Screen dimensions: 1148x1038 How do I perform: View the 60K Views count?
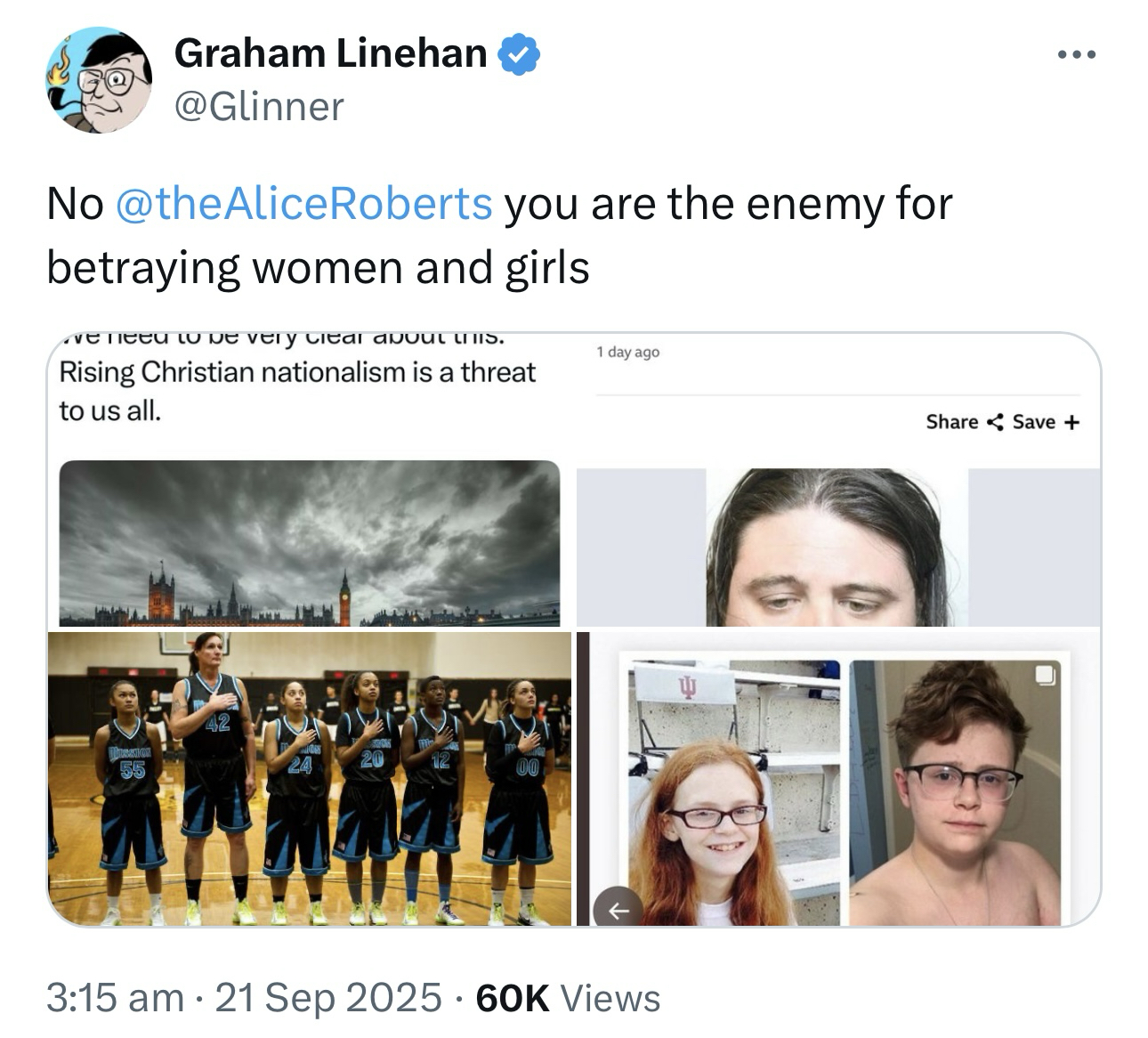coord(569,998)
